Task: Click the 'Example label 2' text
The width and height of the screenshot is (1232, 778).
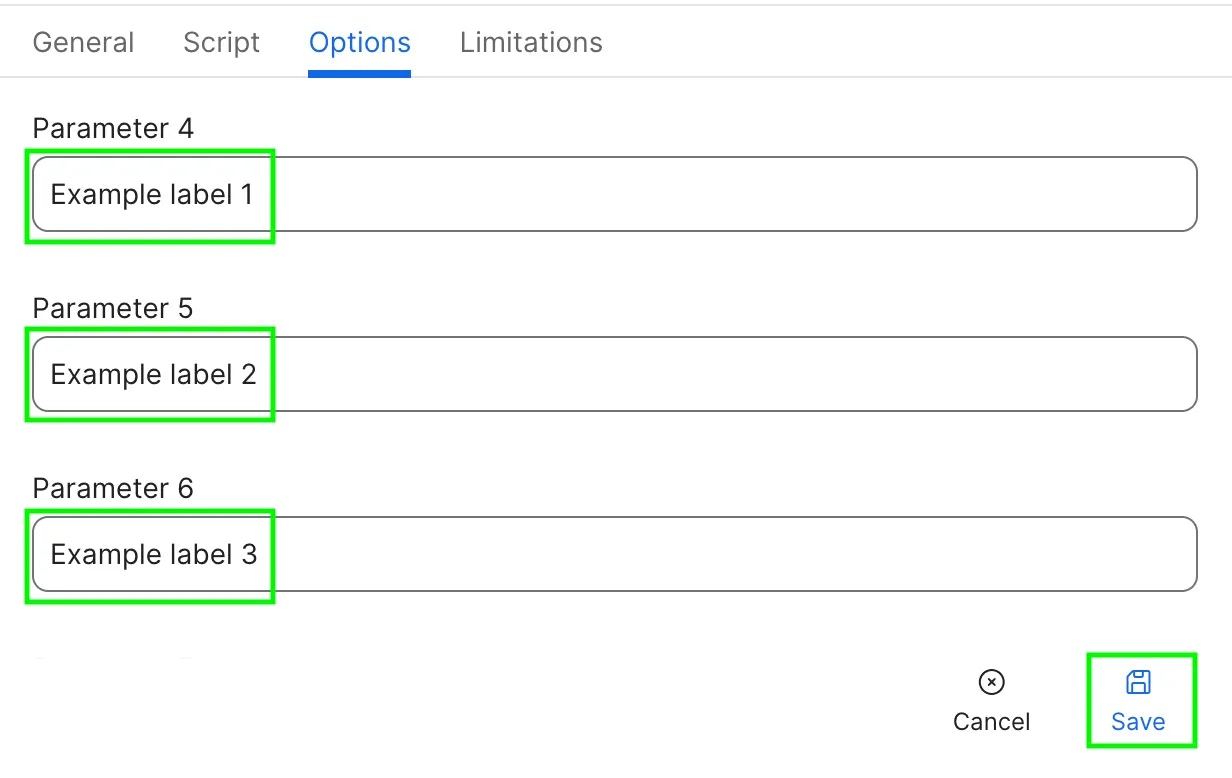Action: point(154,374)
